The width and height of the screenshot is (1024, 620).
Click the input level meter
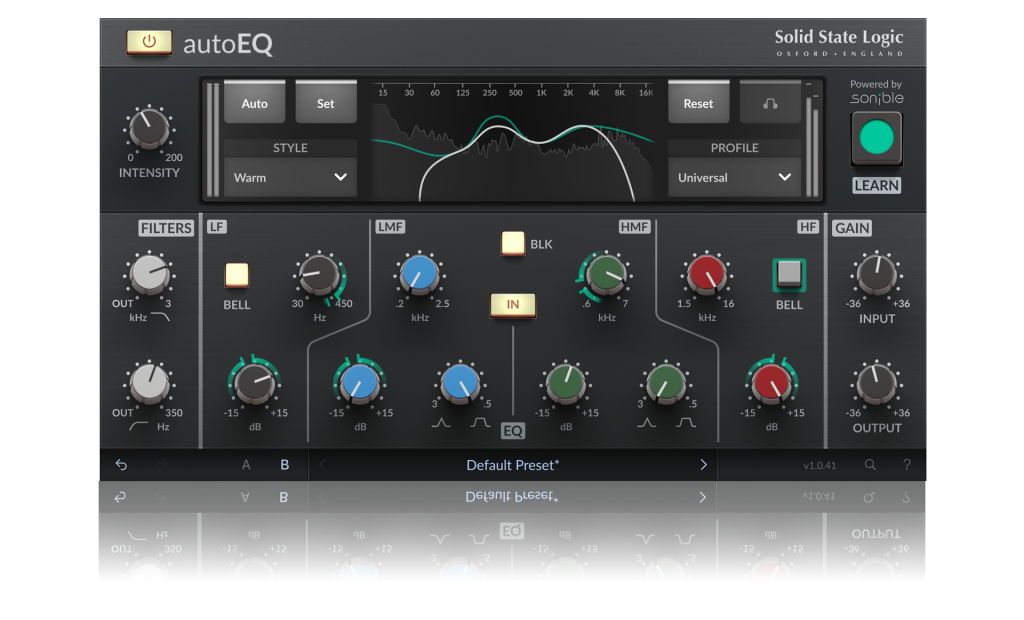pos(213,140)
